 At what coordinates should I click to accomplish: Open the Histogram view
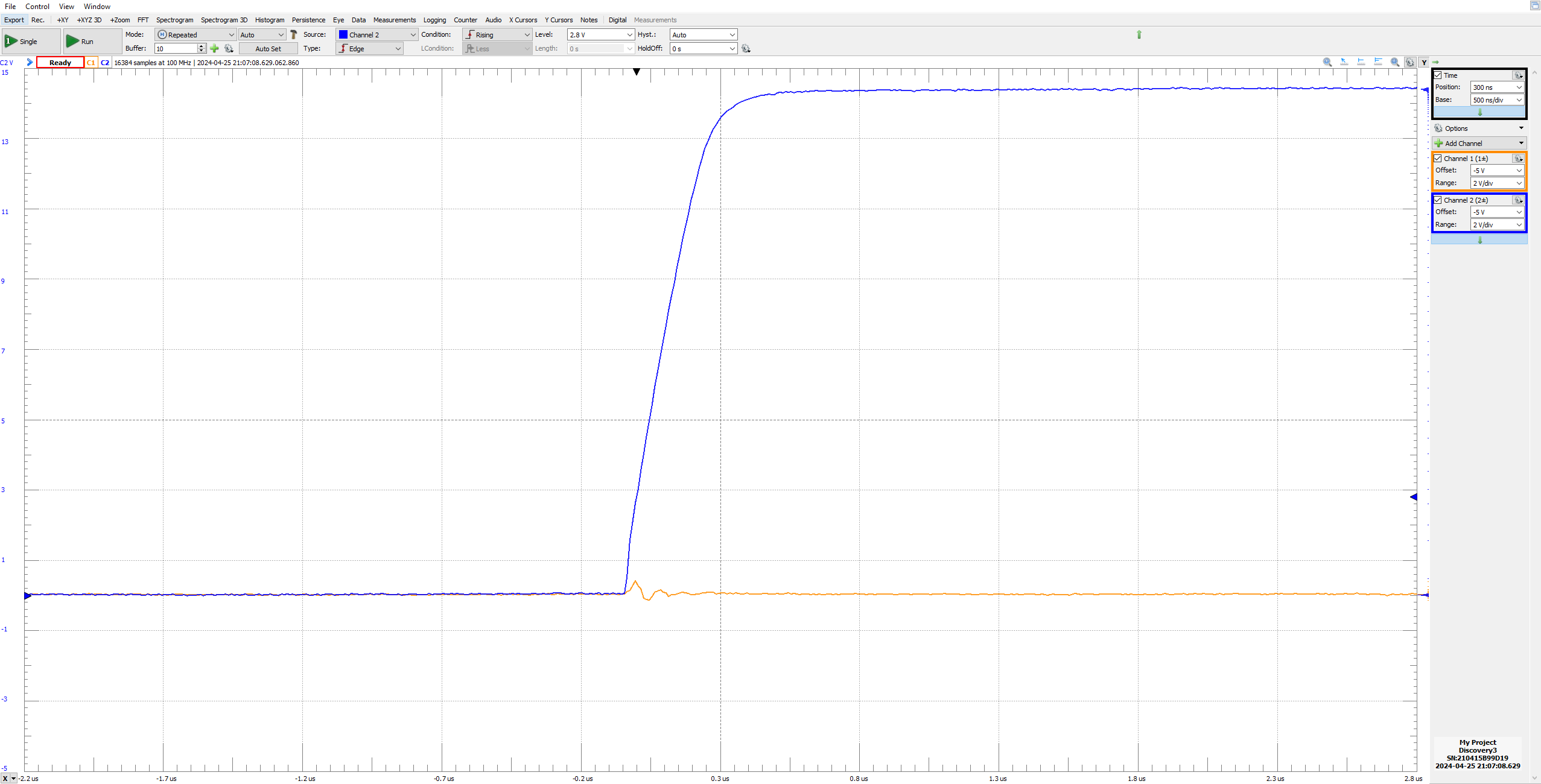pos(270,20)
